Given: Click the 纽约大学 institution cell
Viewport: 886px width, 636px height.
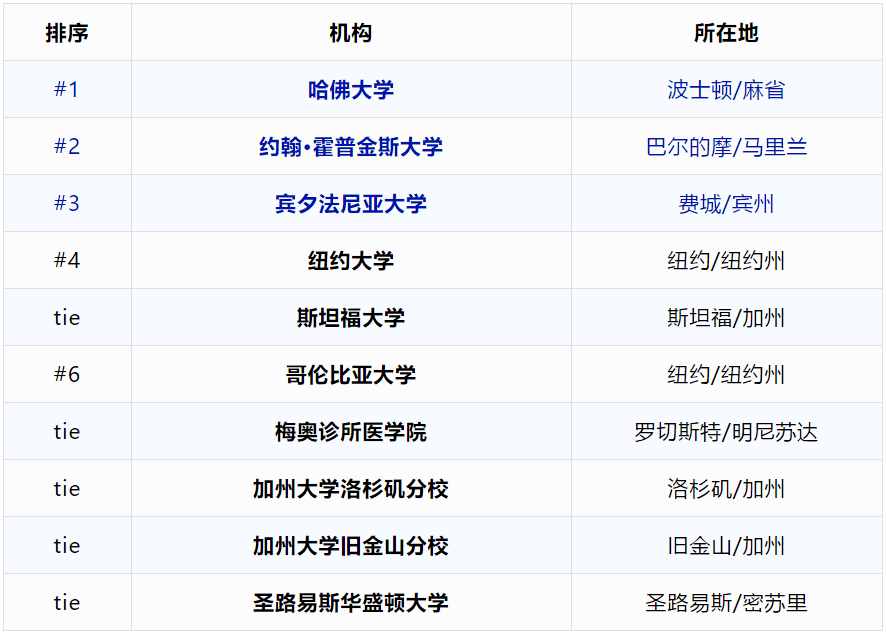Looking at the screenshot, I should (351, 261).
